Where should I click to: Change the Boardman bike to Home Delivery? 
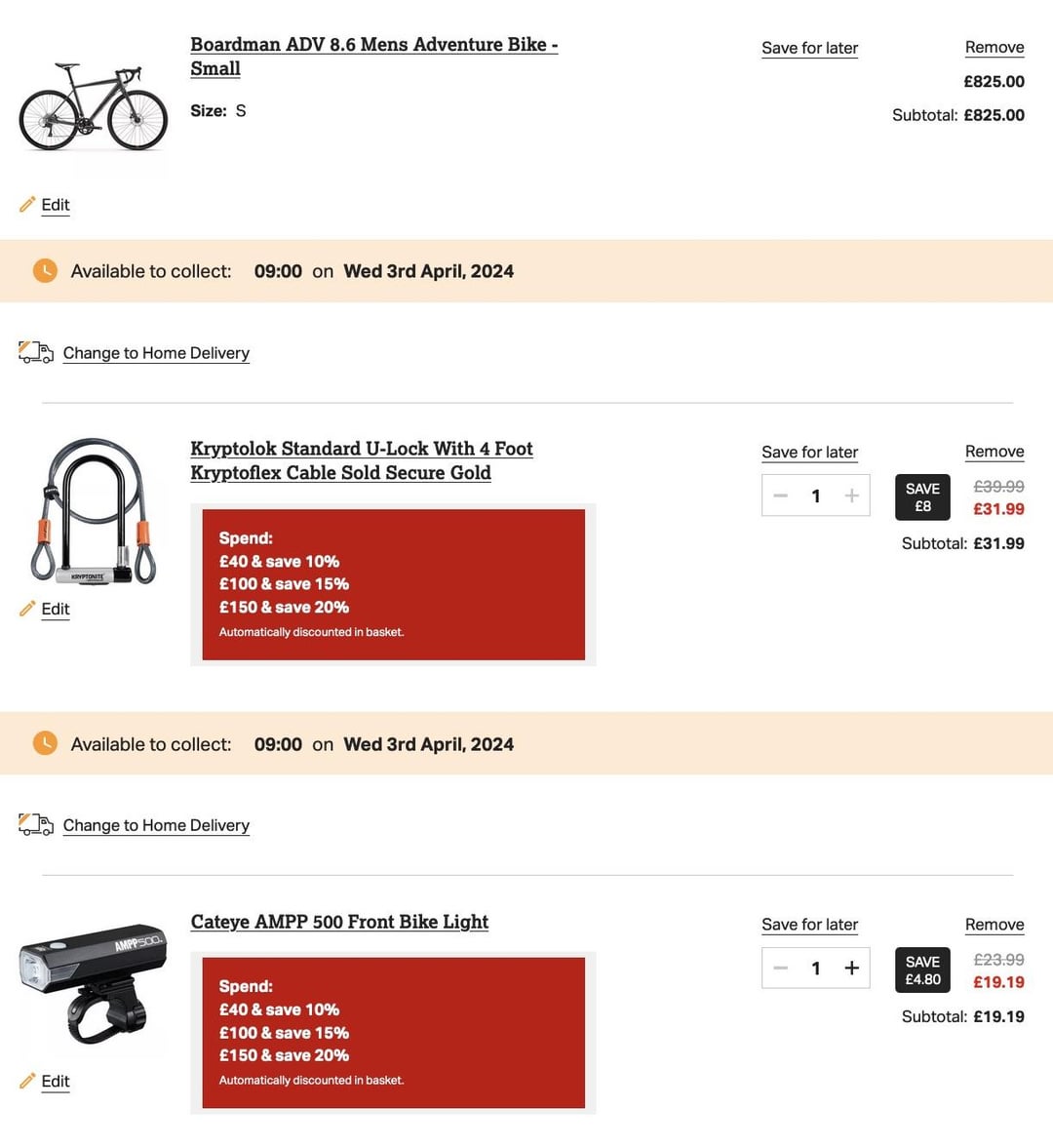(x=156, y=353)
